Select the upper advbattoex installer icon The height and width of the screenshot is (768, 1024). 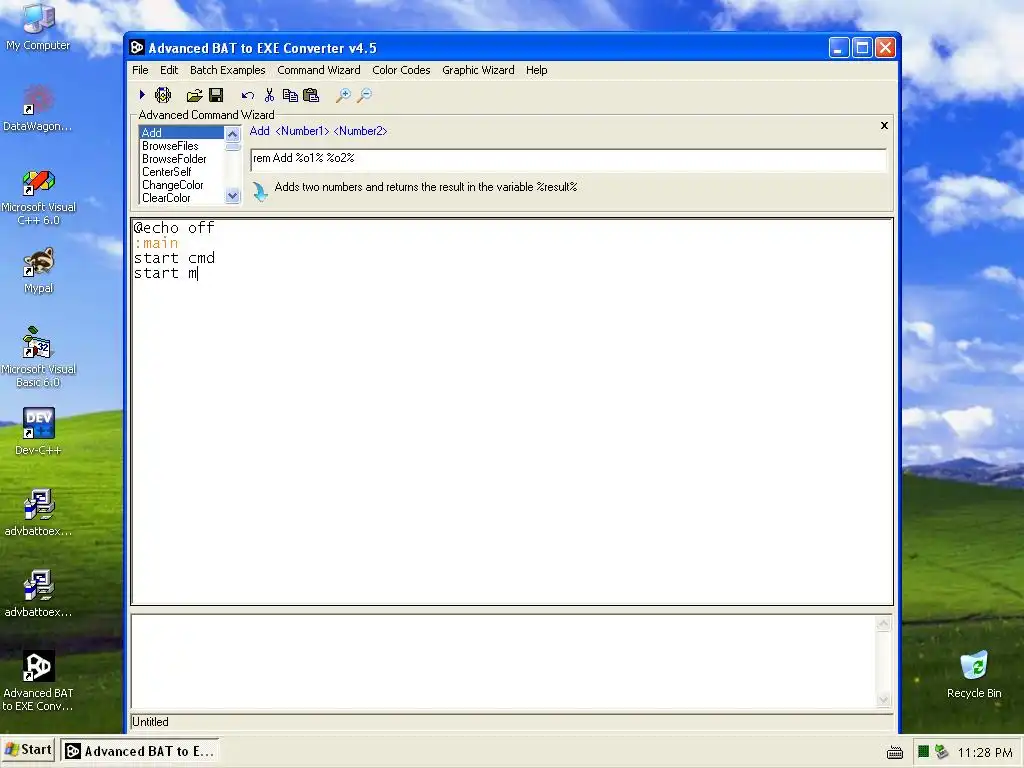[39, 513]
